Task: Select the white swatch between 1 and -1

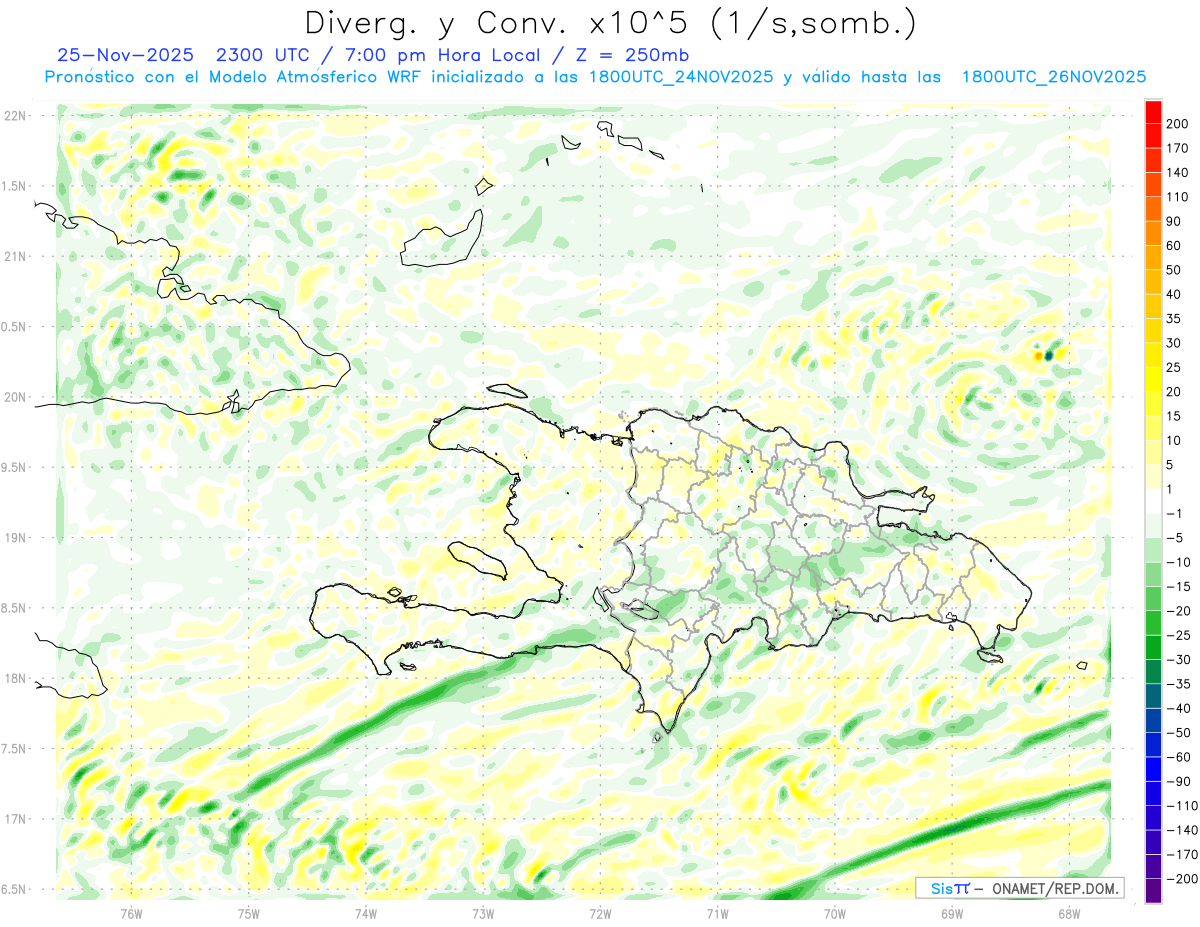Action: pyautogui.click(x=1153, y=501)
